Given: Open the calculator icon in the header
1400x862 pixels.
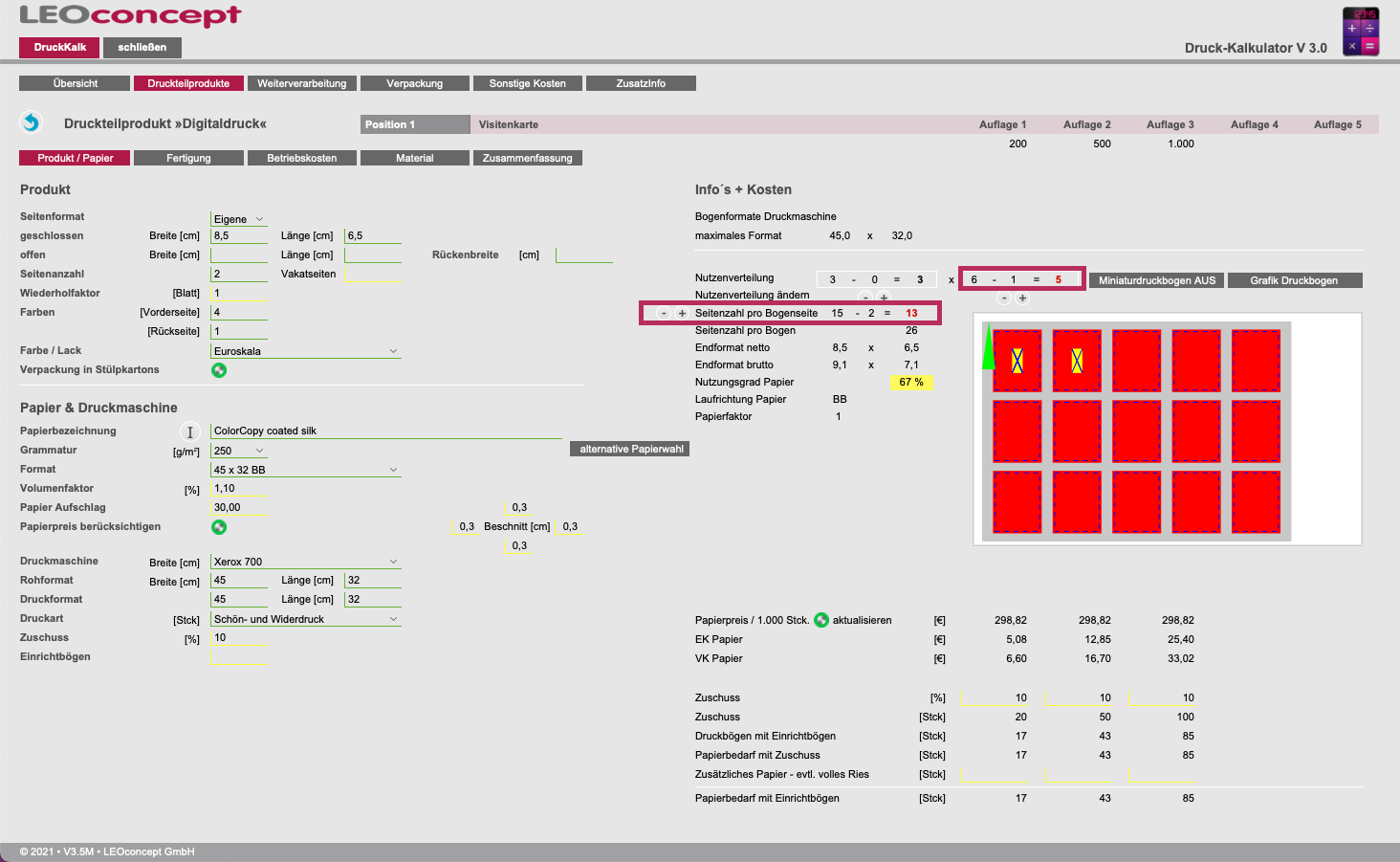Looking at the screenshot, I should click(1360, 32).
